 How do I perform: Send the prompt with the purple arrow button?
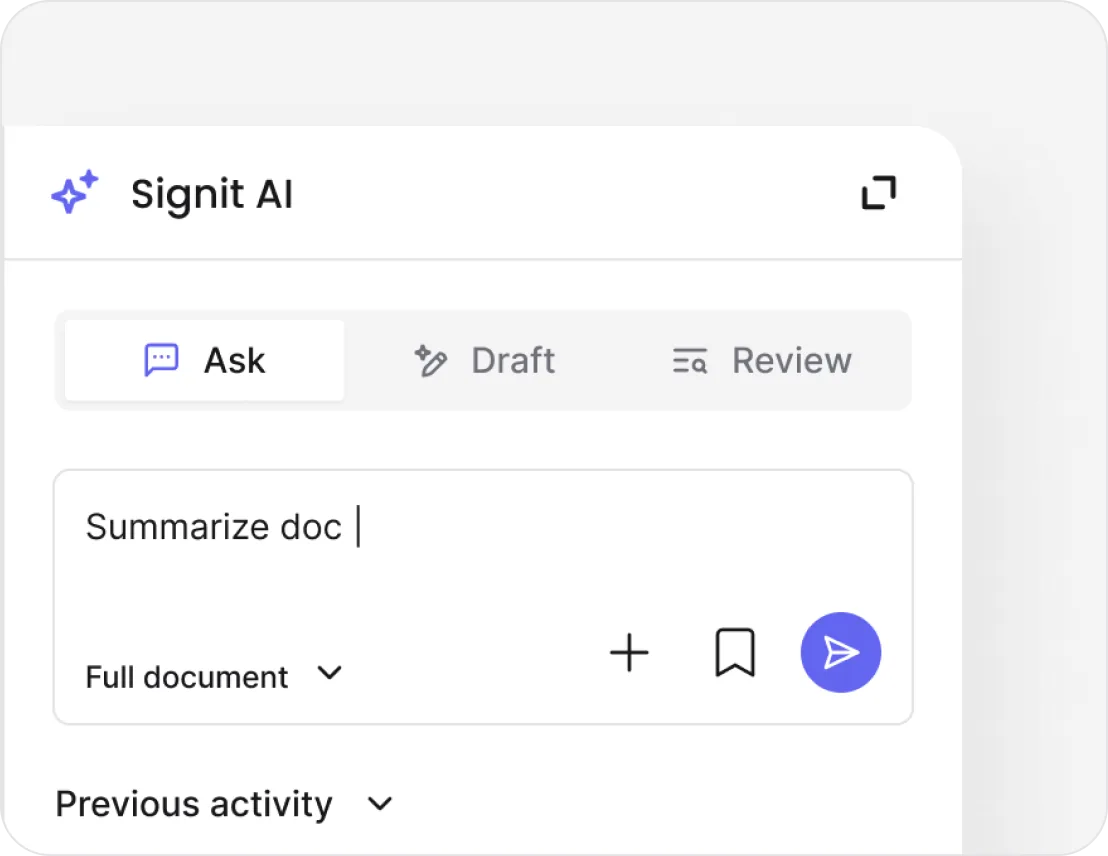[x=840, y=653]
